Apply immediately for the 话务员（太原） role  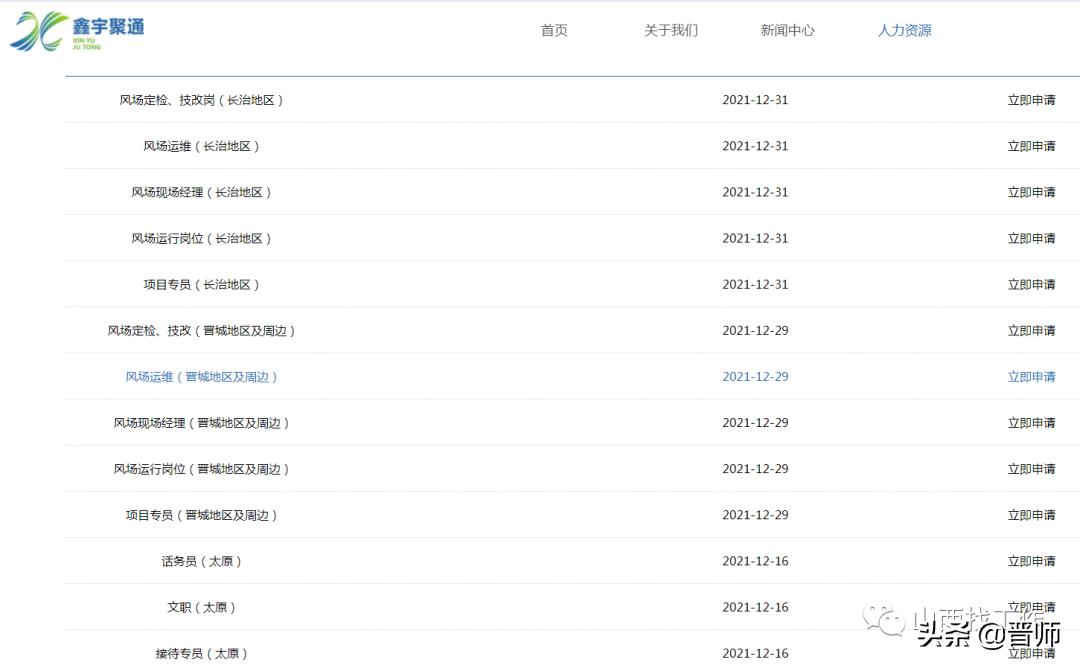(x=1031, y=561)
